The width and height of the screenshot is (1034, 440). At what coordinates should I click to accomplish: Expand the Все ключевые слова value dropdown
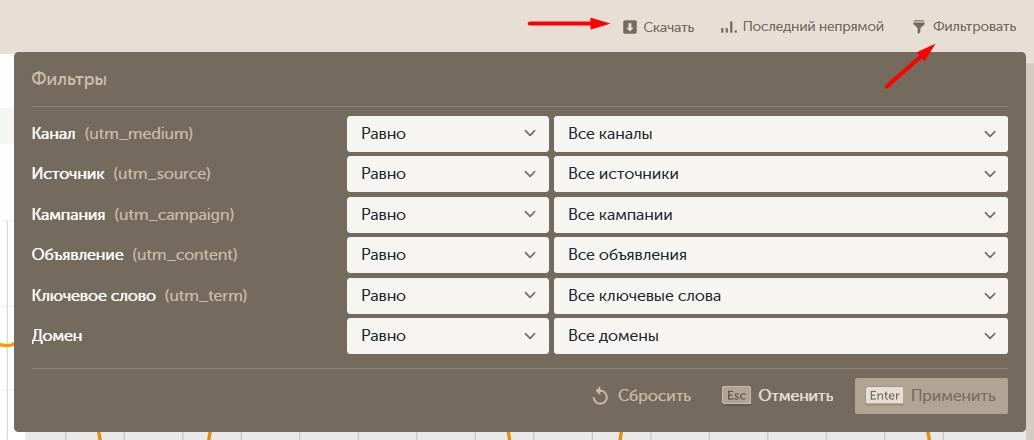pos(781,296)
